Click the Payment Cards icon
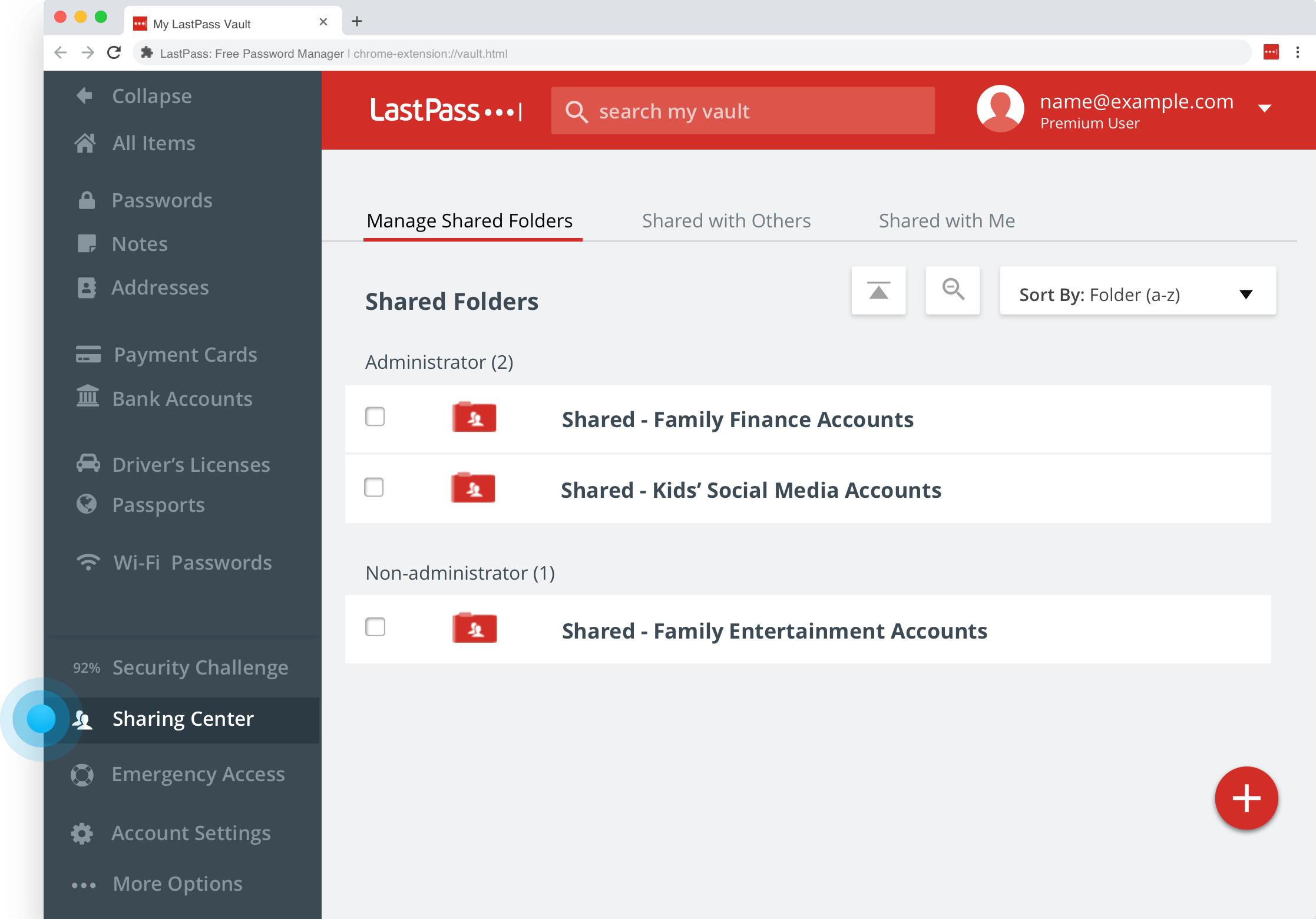 point(88,355)
